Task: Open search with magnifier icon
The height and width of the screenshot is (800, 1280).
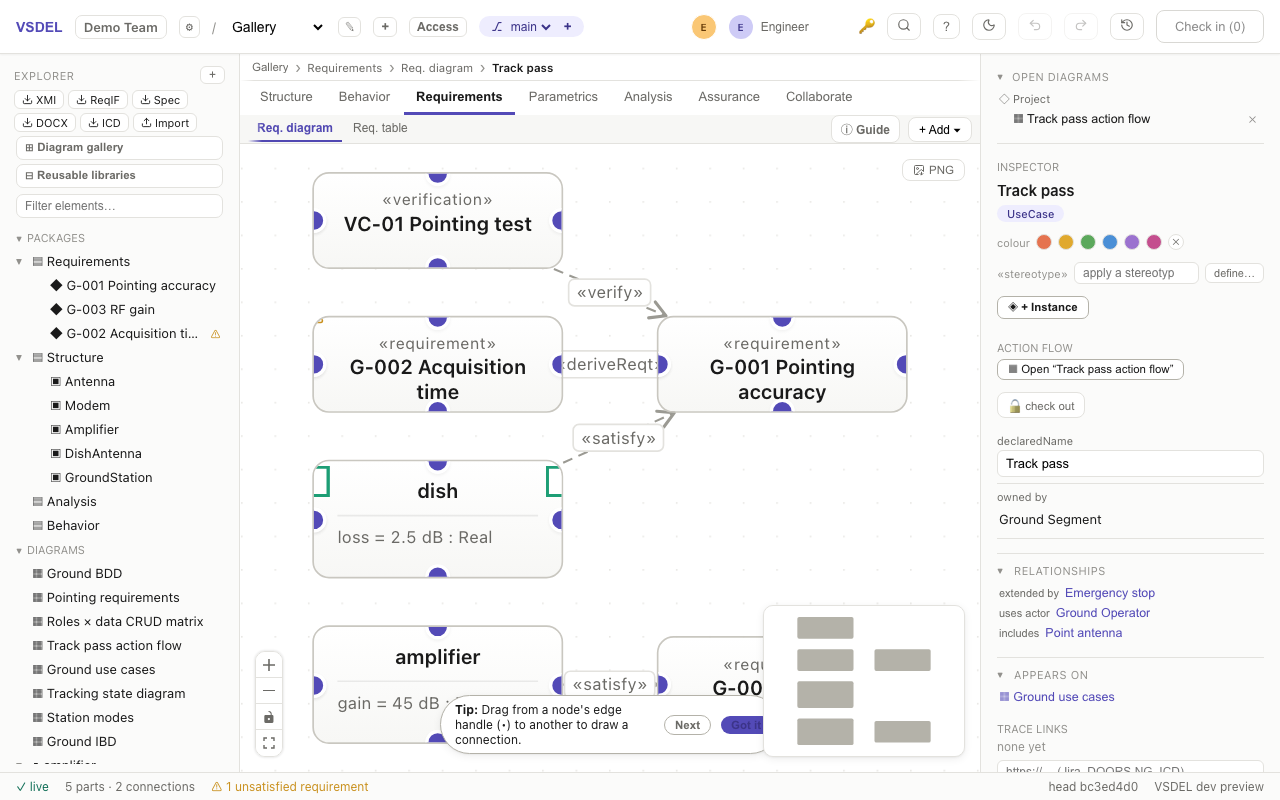Action: coord(904,26)
